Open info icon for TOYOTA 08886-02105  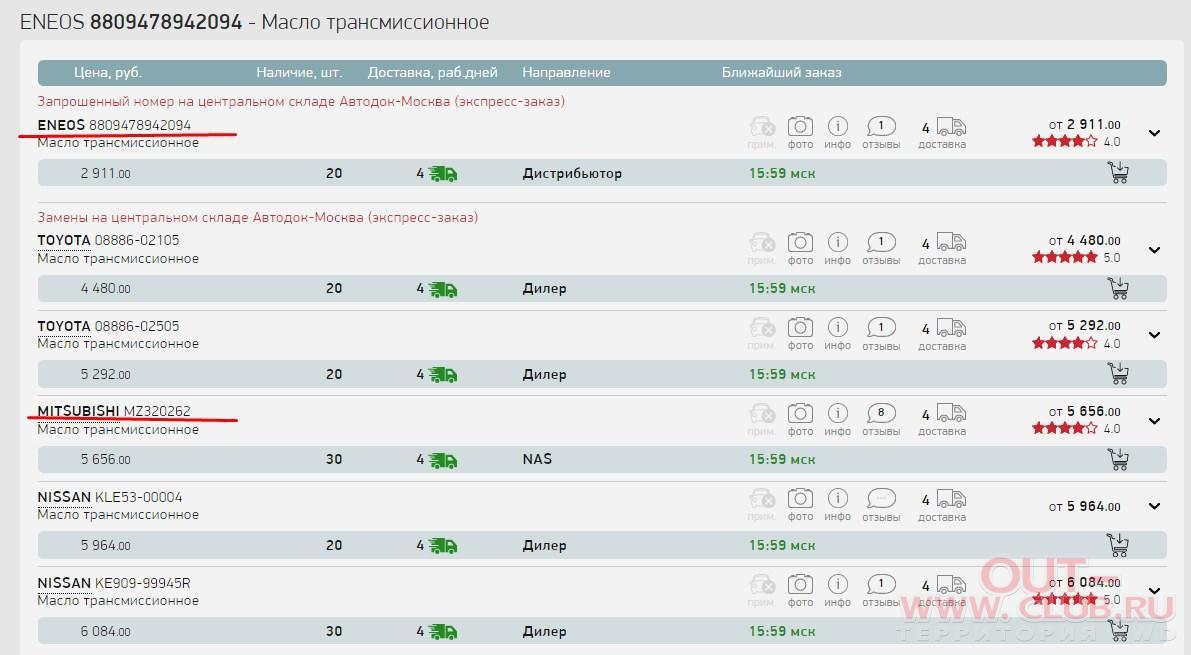837,242
